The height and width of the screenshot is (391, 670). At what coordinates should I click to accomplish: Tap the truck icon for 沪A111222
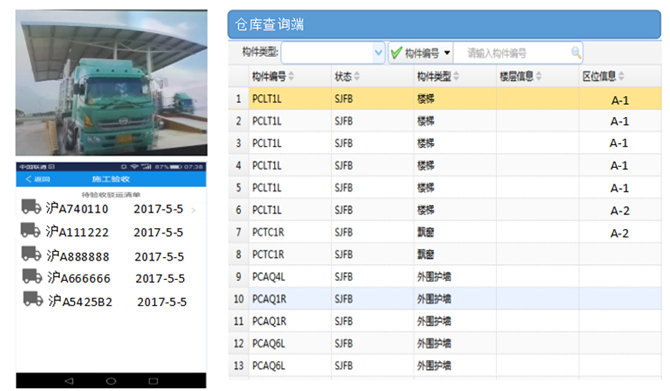click(30, 230)
